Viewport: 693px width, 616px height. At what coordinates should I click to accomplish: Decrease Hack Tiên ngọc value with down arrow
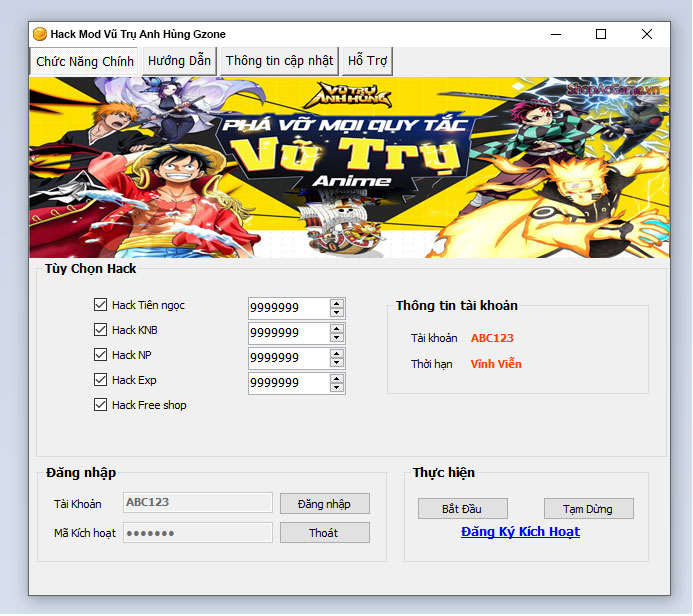[x=337, y=312]
